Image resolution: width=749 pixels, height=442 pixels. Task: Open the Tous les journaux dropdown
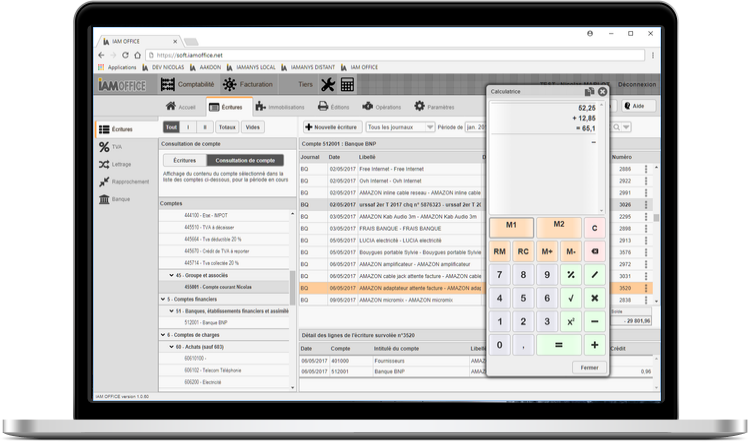pos(399,127)
